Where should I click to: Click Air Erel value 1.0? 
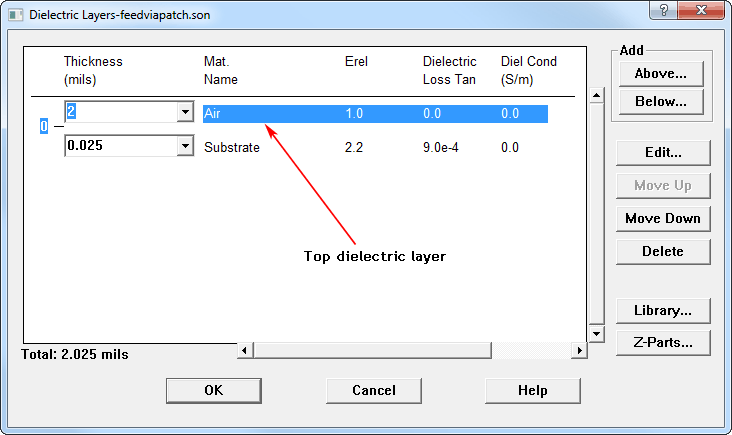(354, 113)
